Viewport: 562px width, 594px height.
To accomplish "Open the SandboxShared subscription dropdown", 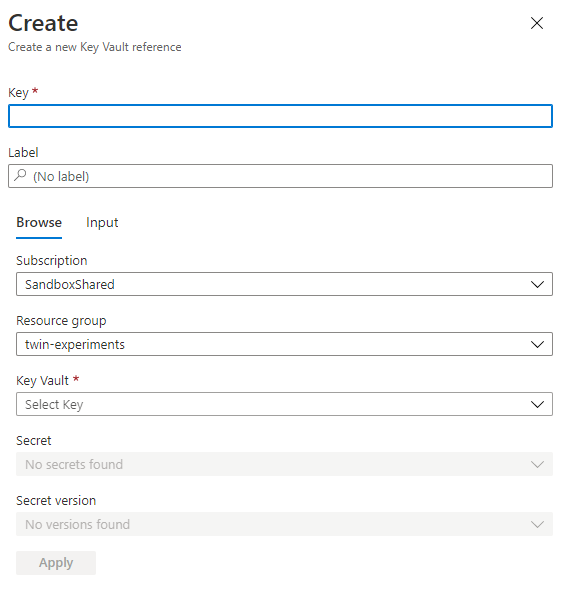I will coord(284,284).
